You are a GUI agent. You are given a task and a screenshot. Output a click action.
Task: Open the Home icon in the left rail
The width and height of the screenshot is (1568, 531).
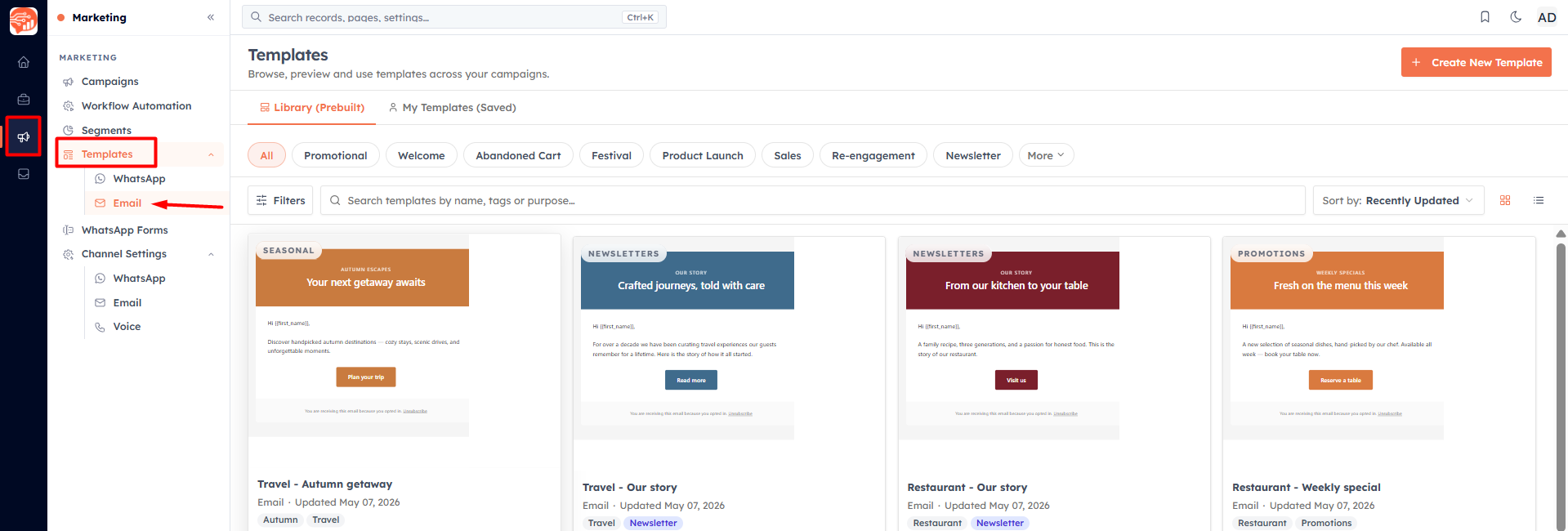[x=24, y=62]
